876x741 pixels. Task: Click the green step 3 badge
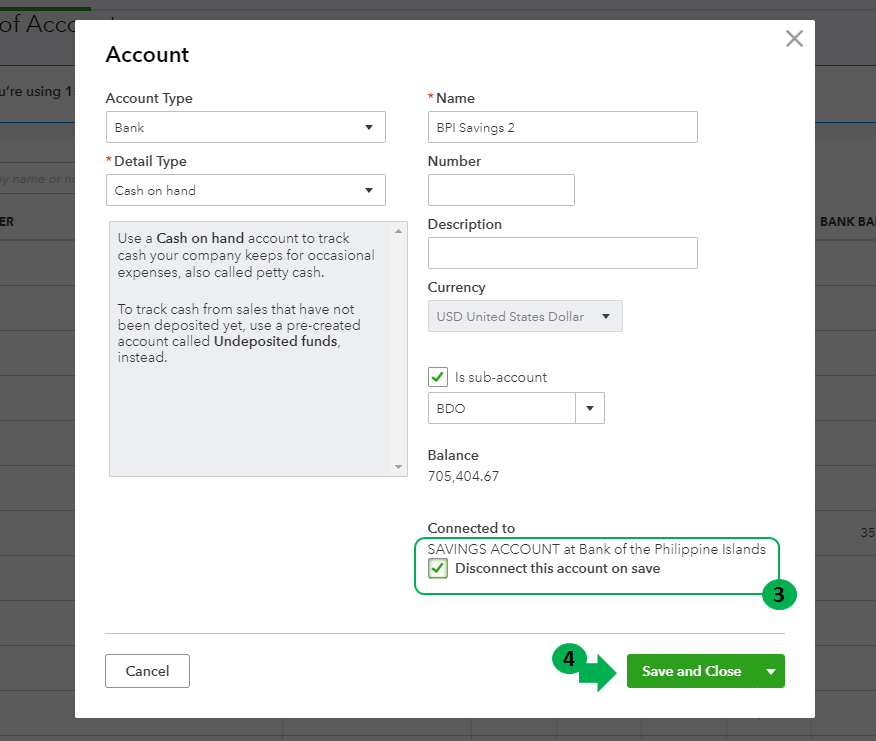pos(779,595)
